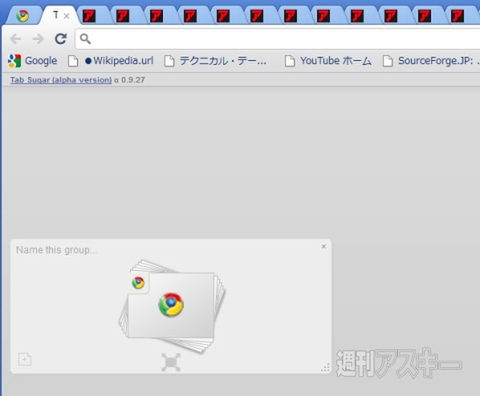This screenshot has height=396, width=480.
Task: Open the stacked Chrome tab preview thumbnail
Action: (172, 306)
